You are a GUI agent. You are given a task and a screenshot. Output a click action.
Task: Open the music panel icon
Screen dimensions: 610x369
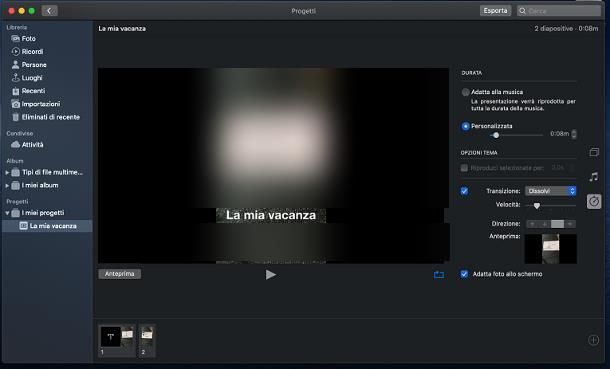[x=594, y=177]
